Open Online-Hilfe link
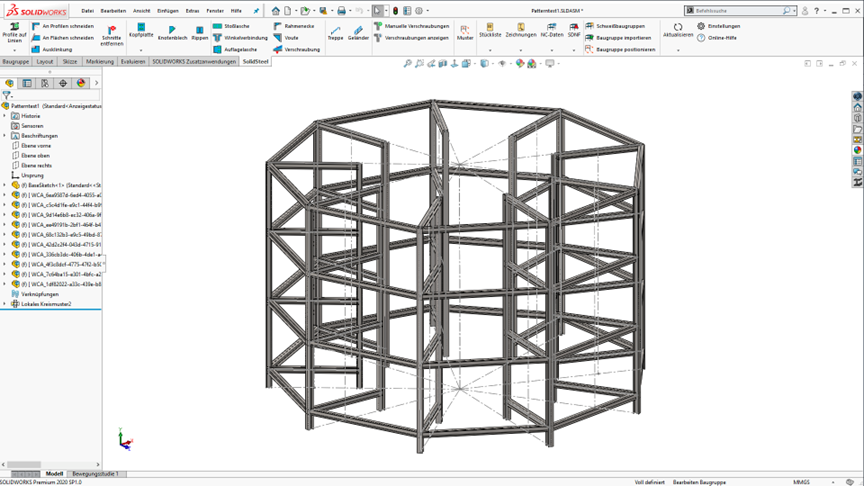The width and height of the screenshot is (864, 486). 720,37
